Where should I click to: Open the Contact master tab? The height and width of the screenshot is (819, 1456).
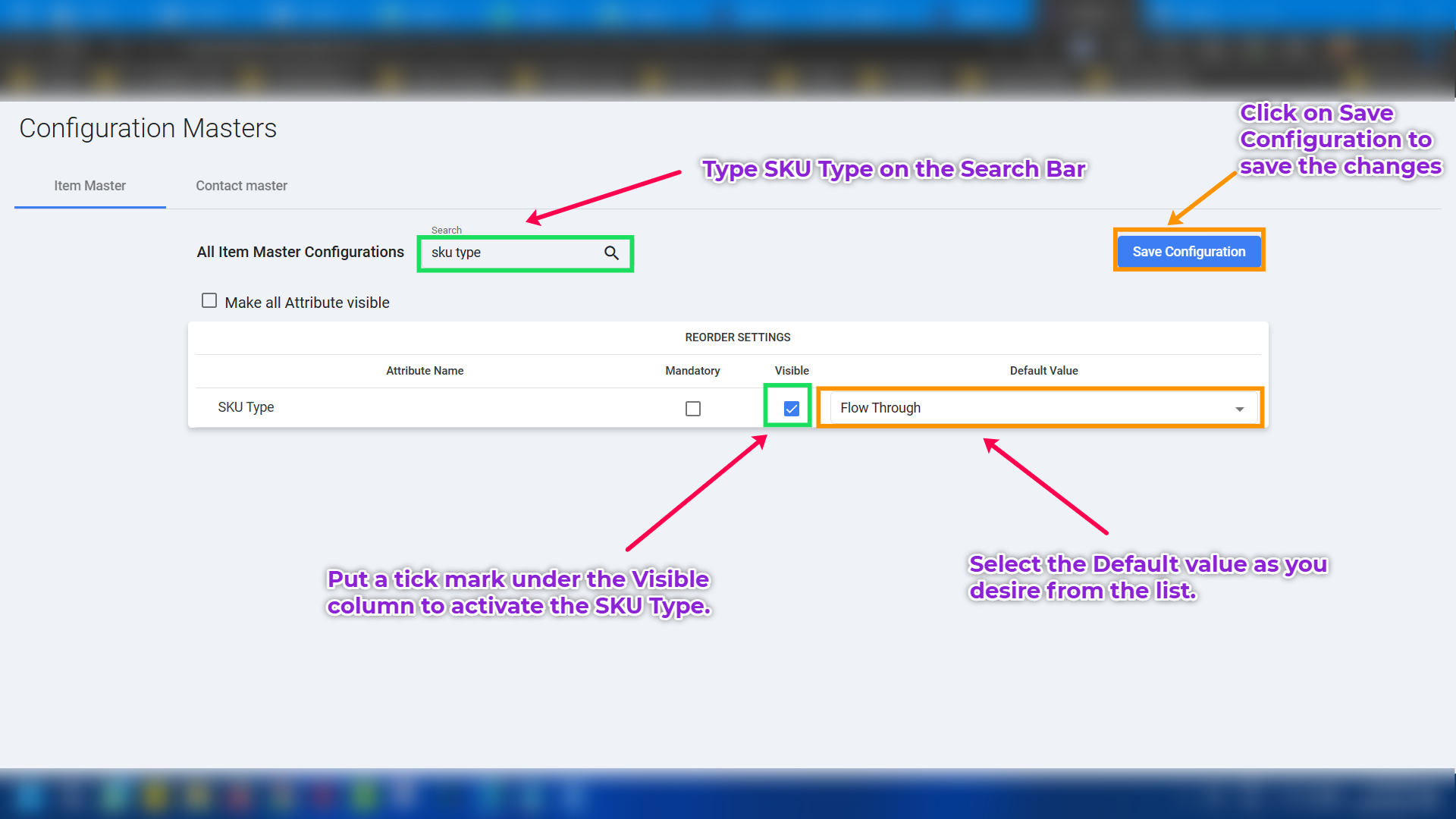(241, 186)
